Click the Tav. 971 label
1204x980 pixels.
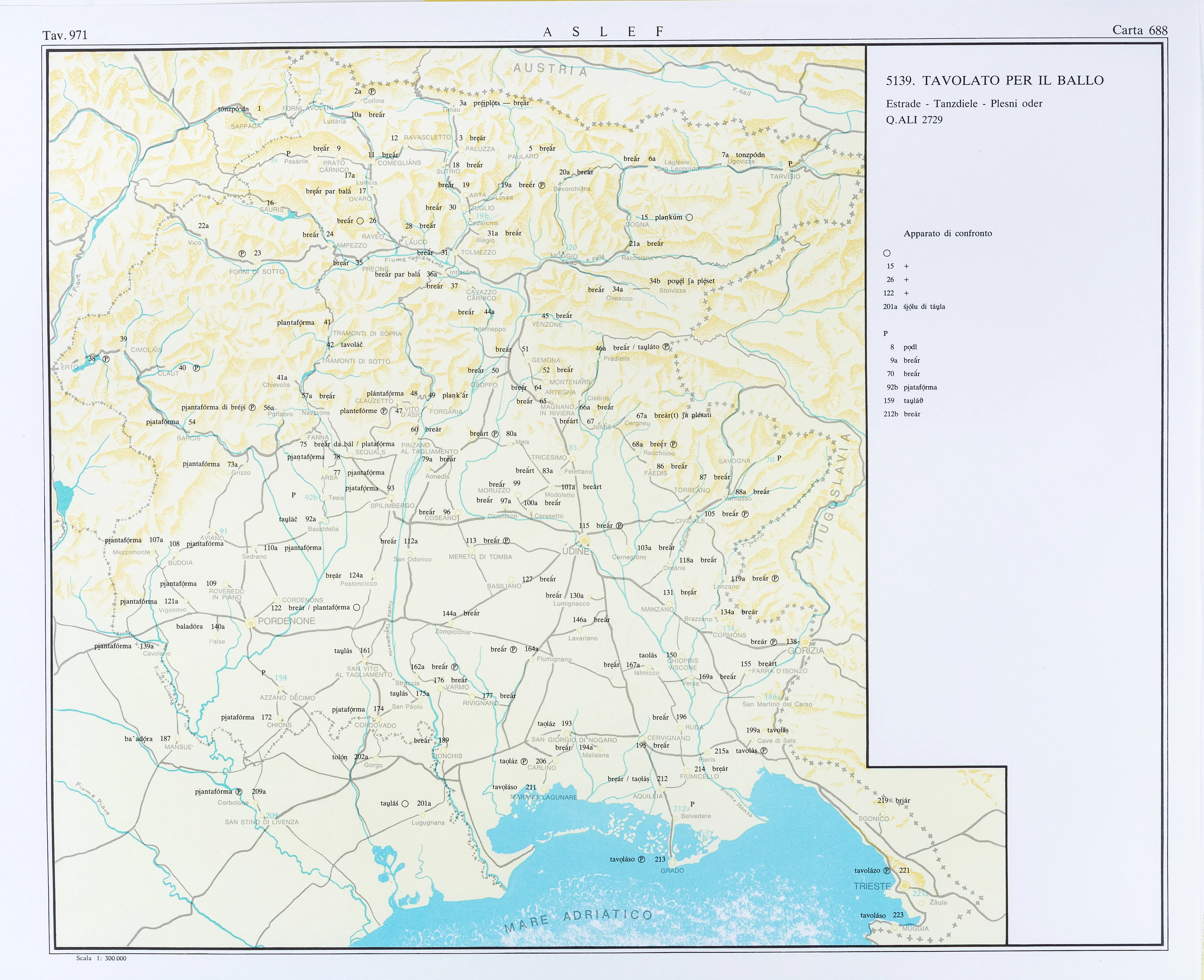[65, 35]
